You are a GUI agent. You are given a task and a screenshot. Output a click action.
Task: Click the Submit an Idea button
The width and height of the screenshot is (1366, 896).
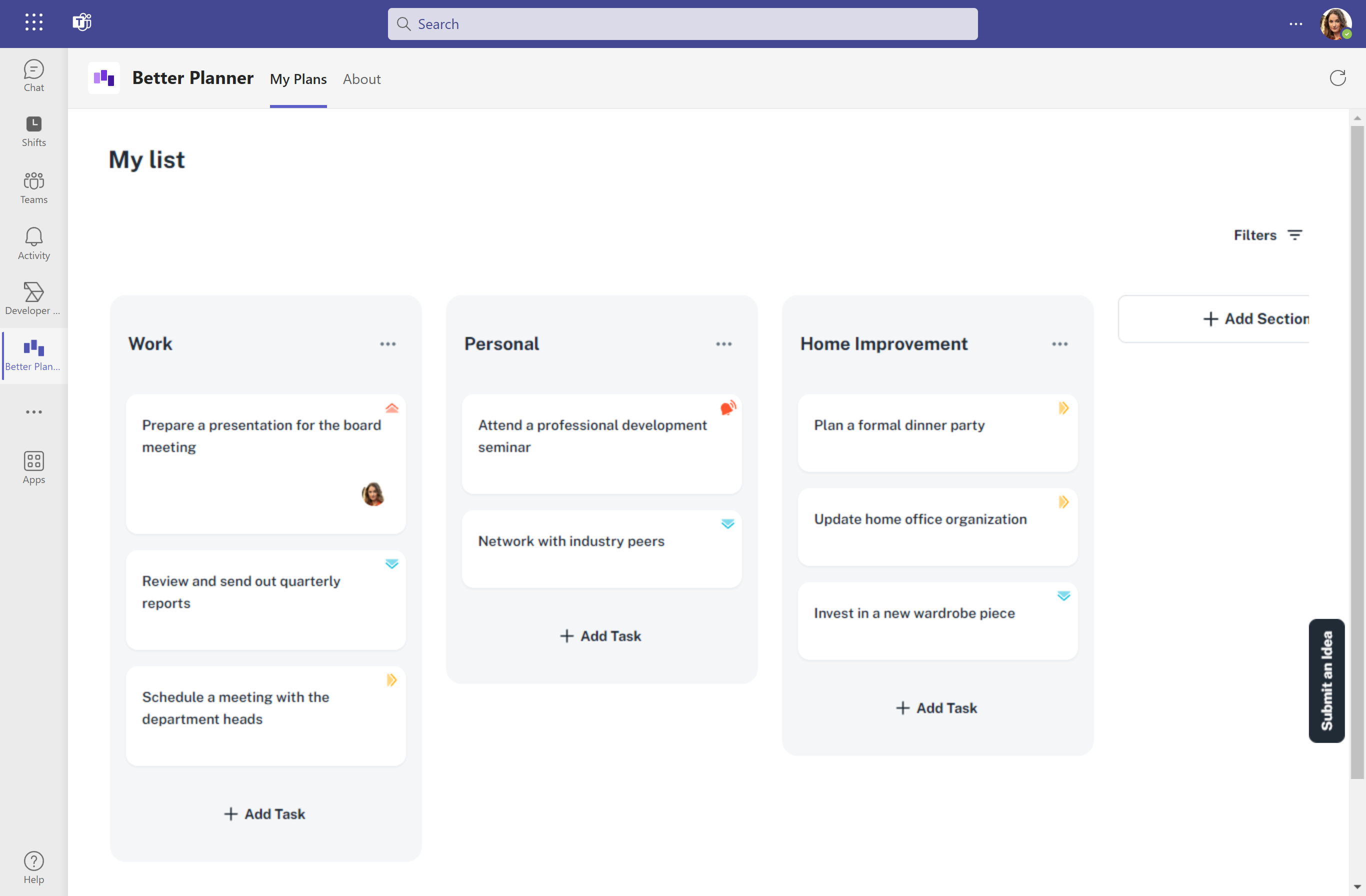(1326, 681)
